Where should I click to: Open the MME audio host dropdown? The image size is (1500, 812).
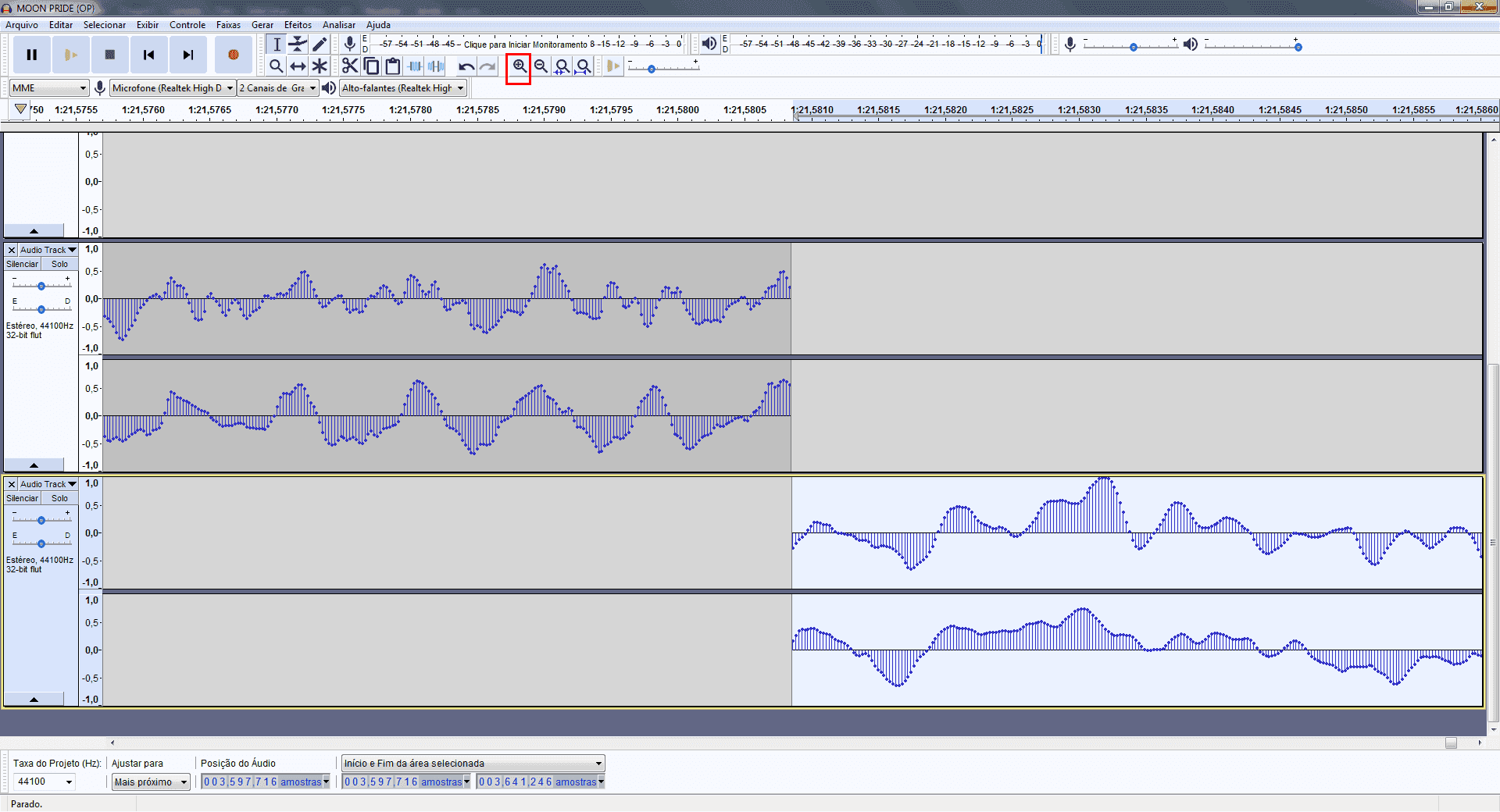49,88
